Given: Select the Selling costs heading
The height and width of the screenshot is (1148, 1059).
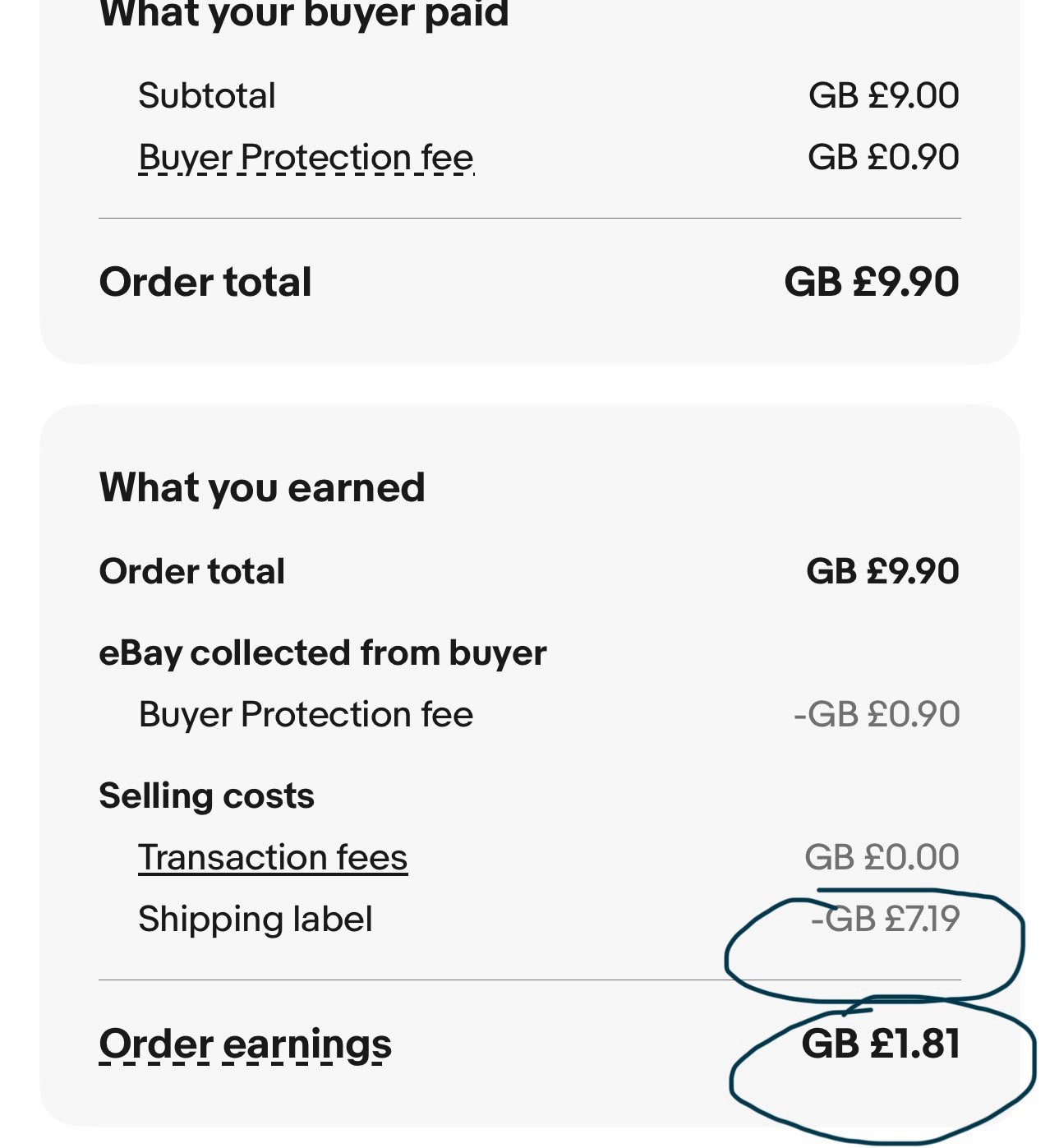Looking at the screenshot, I should pos(206,796).
